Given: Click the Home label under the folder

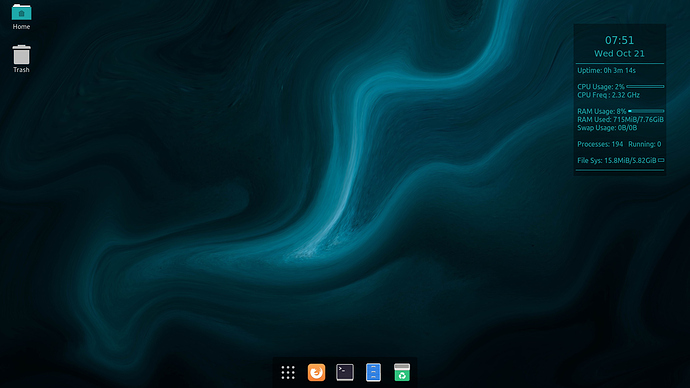Looking at the screenshot, I should (x=21, y=27).
